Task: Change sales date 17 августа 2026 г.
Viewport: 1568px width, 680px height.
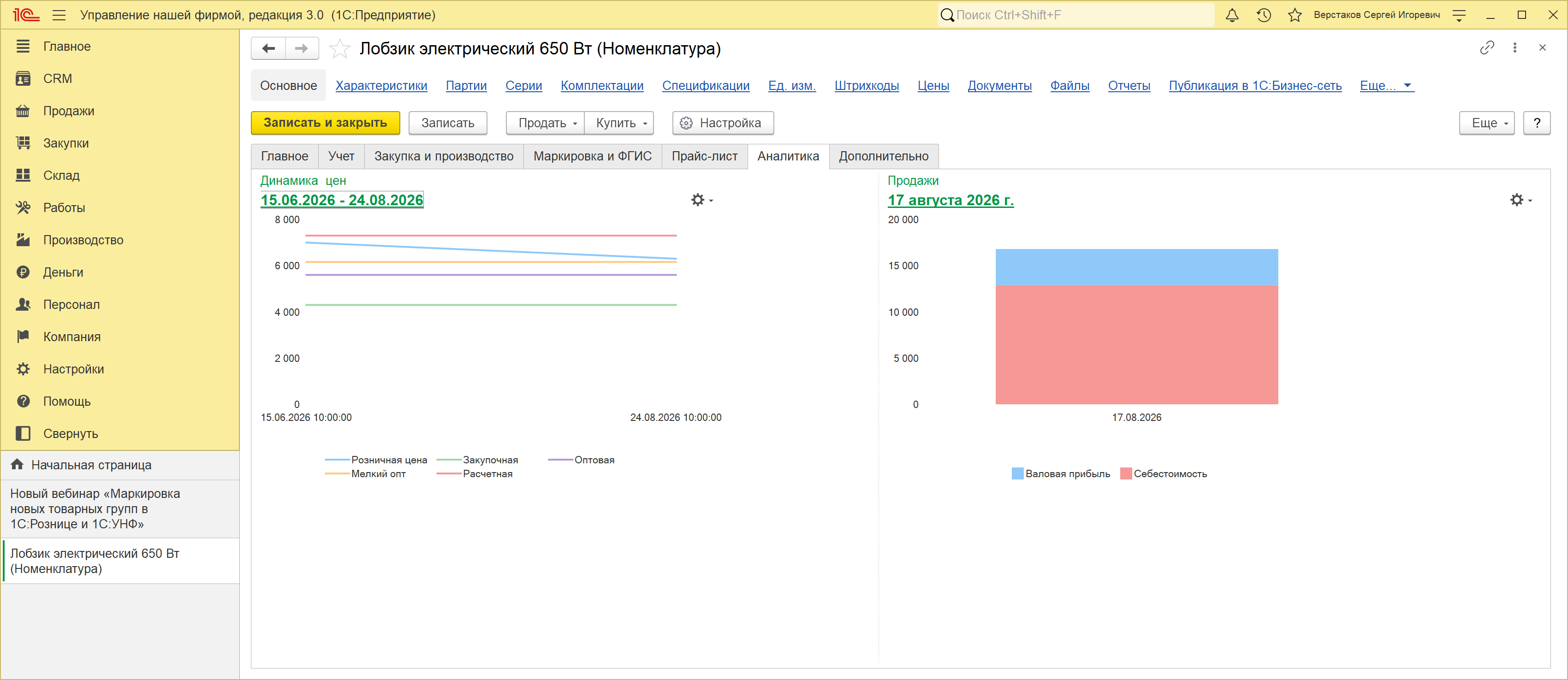Action: pos(951,200)
